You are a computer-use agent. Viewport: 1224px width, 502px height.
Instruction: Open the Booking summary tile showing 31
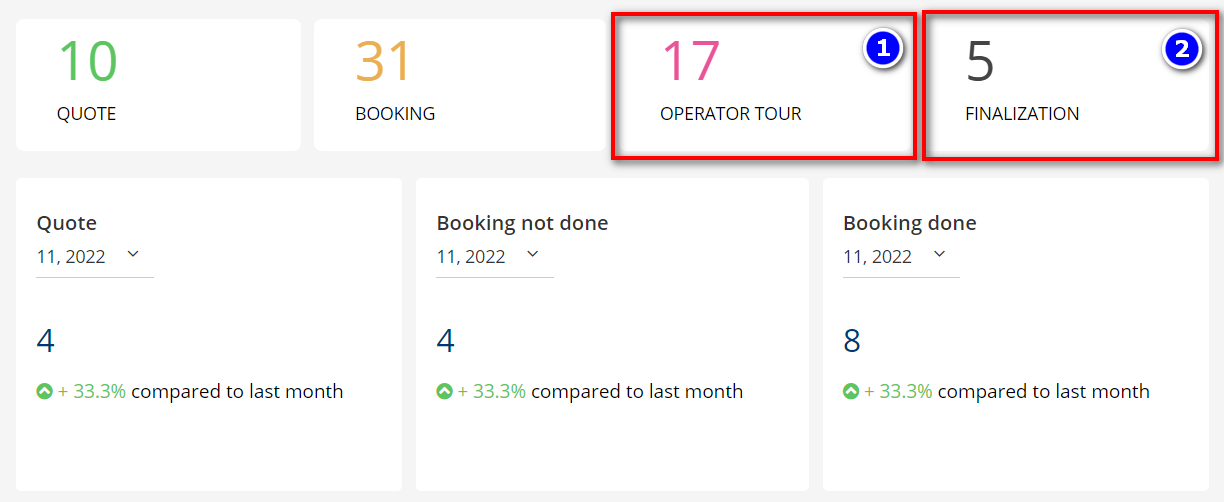click(x=456, y=85)
